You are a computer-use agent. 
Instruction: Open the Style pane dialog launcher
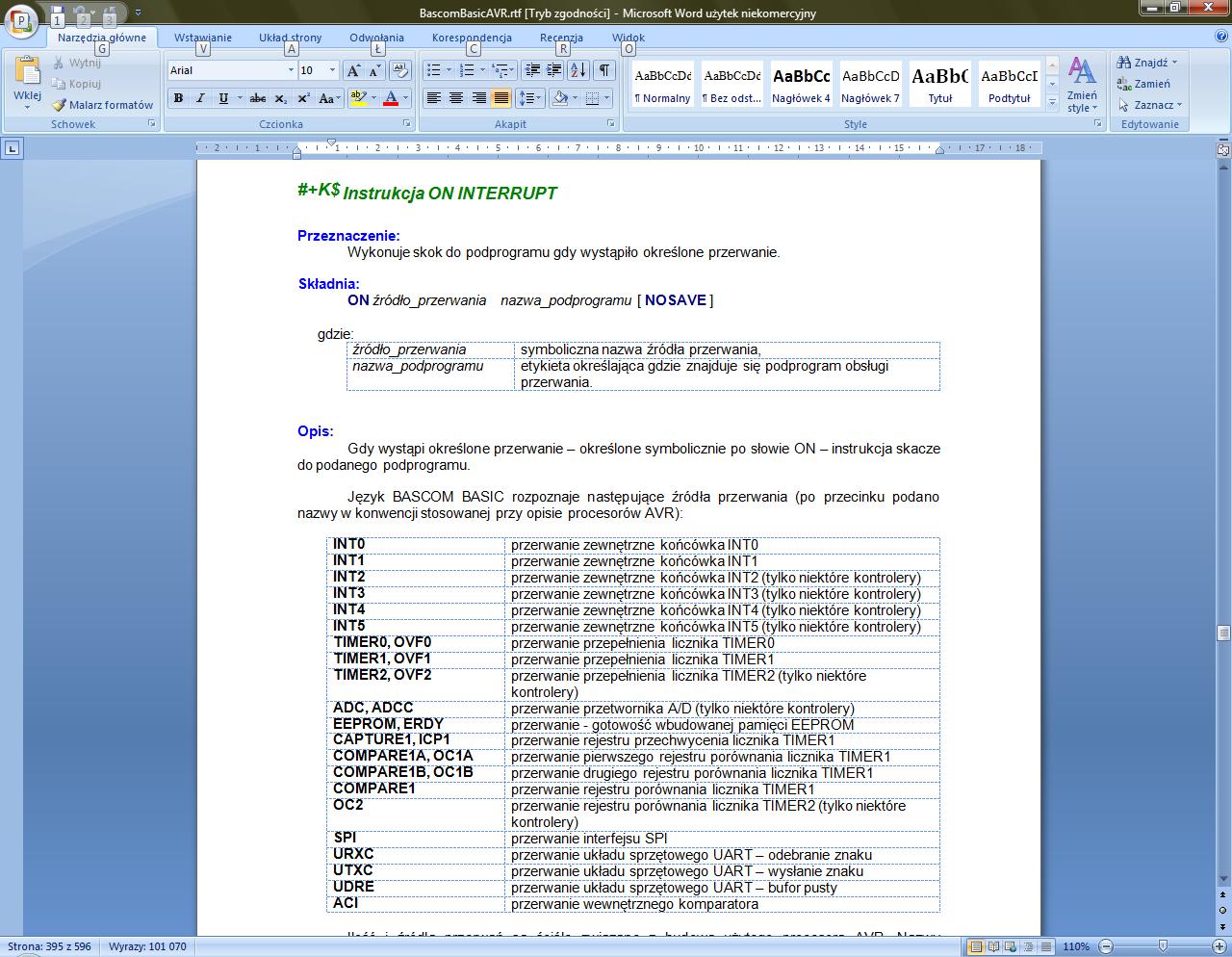pyautogui.click(x=1096, y=124)
